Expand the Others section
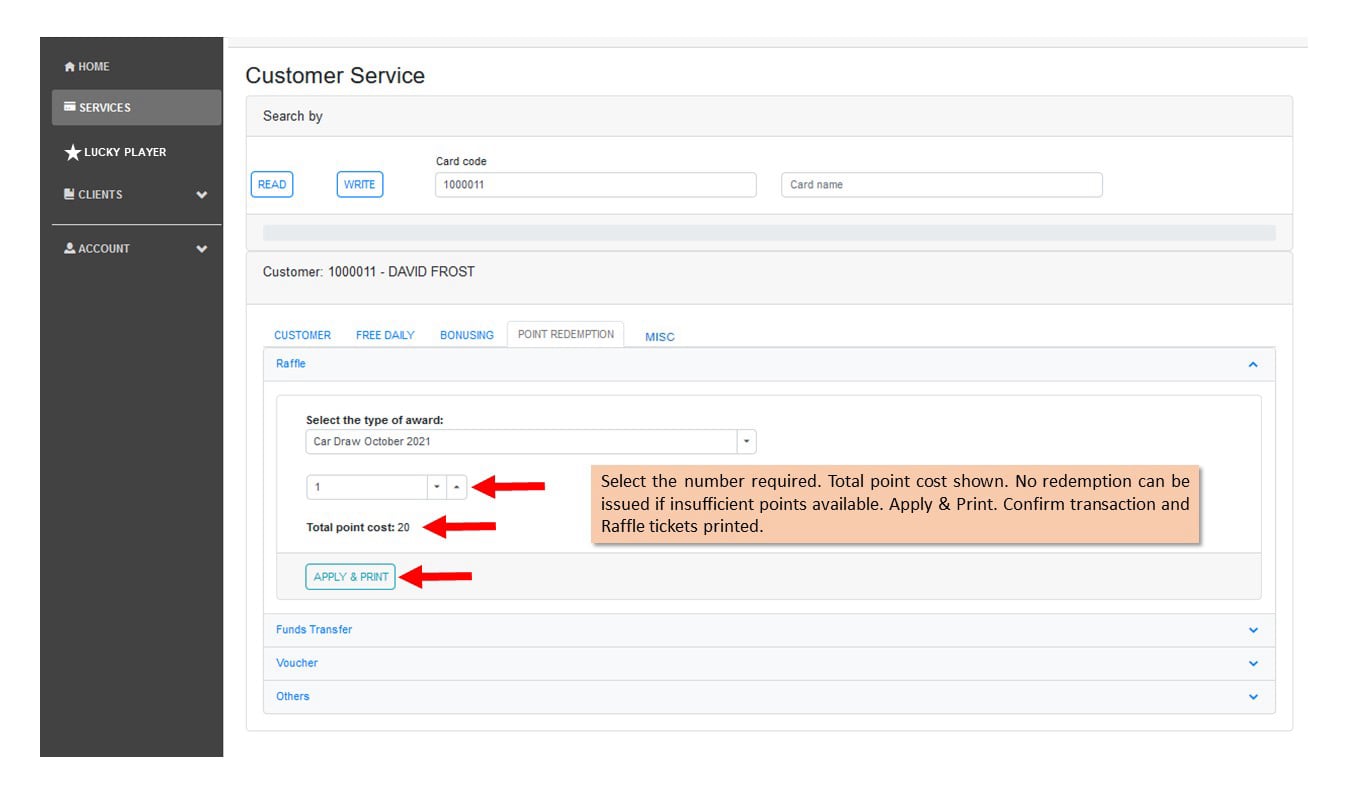This screenshot has width=1361, height=794. pos(769,696)
